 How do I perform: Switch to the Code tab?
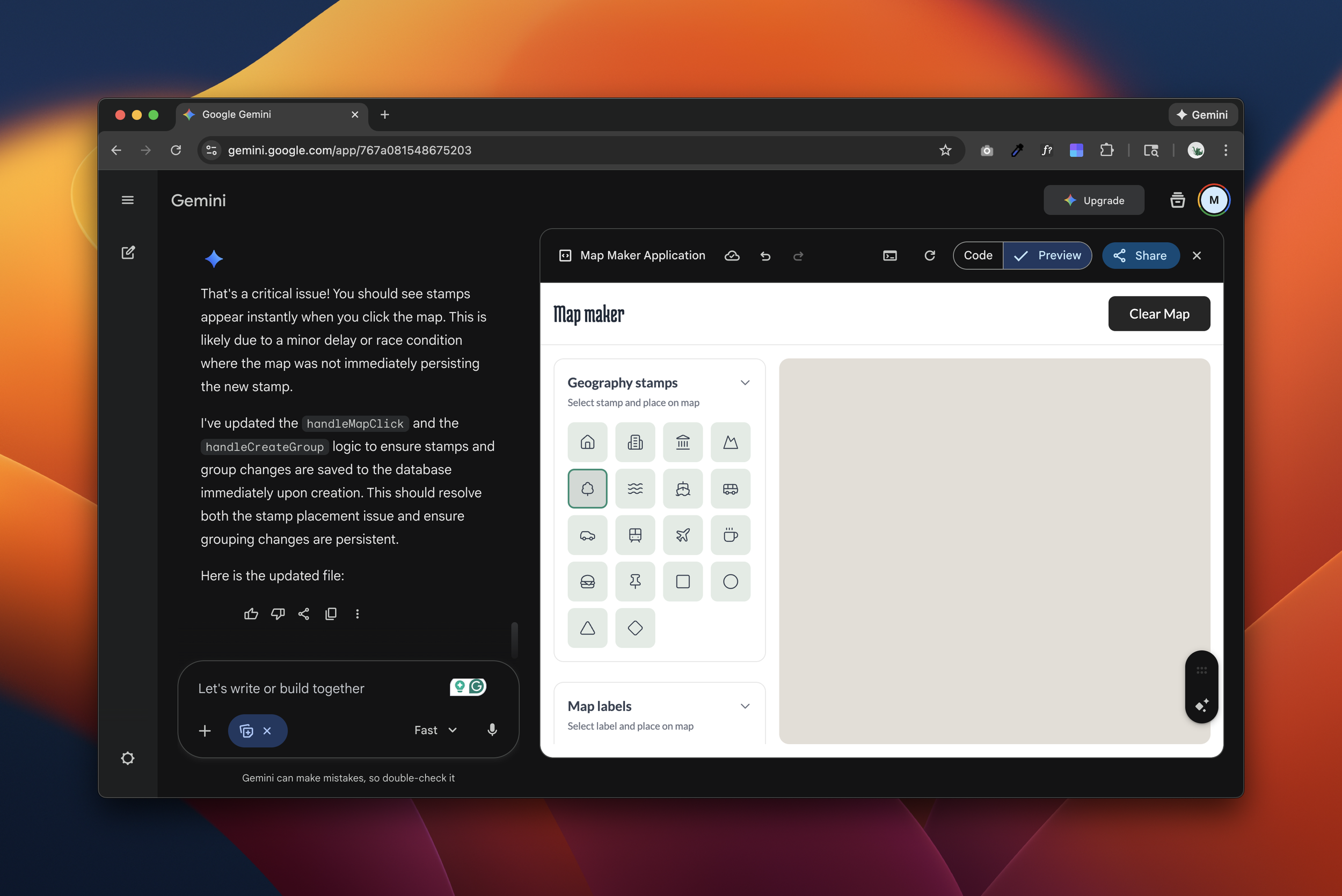(978, 256)
